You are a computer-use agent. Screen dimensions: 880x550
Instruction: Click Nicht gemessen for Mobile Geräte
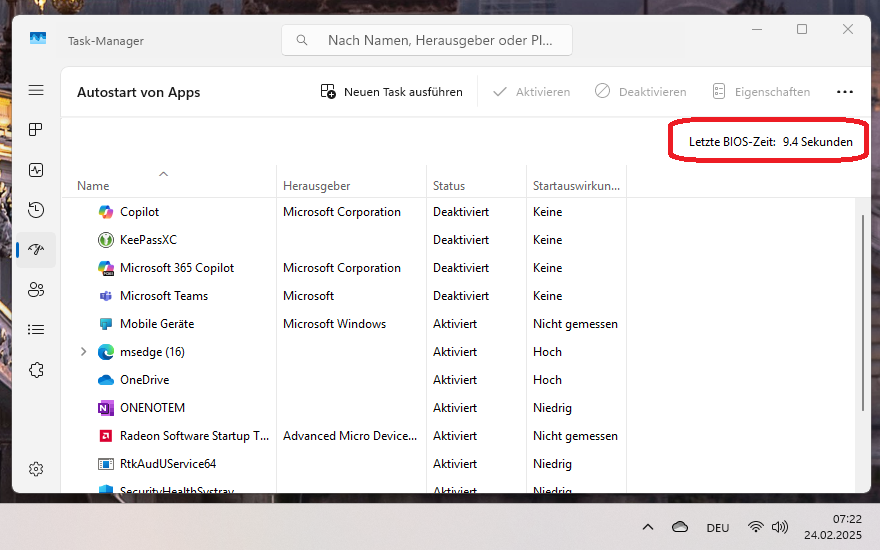click(x=575, y=324)
